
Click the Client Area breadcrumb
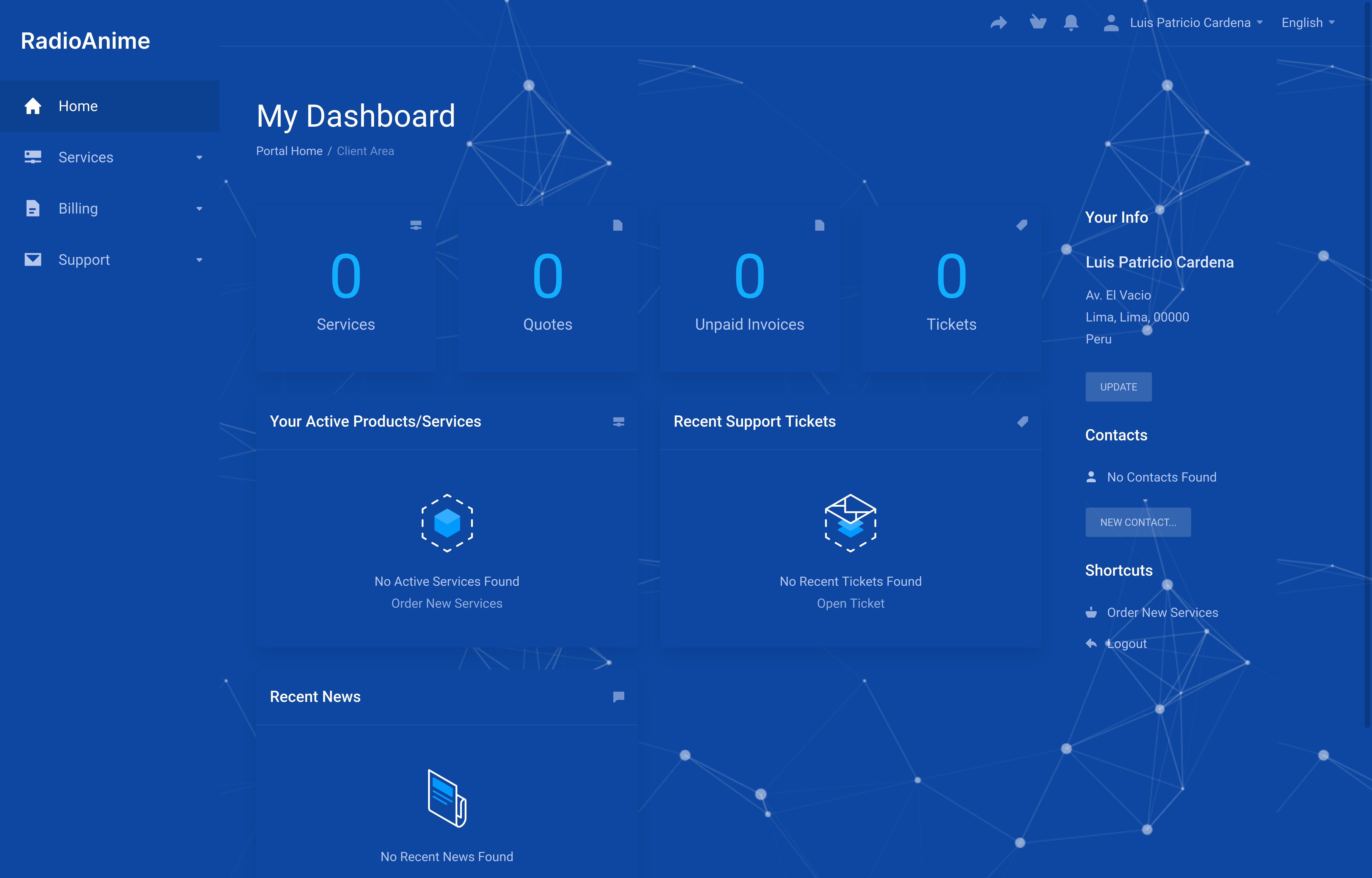tap(365, 151)
